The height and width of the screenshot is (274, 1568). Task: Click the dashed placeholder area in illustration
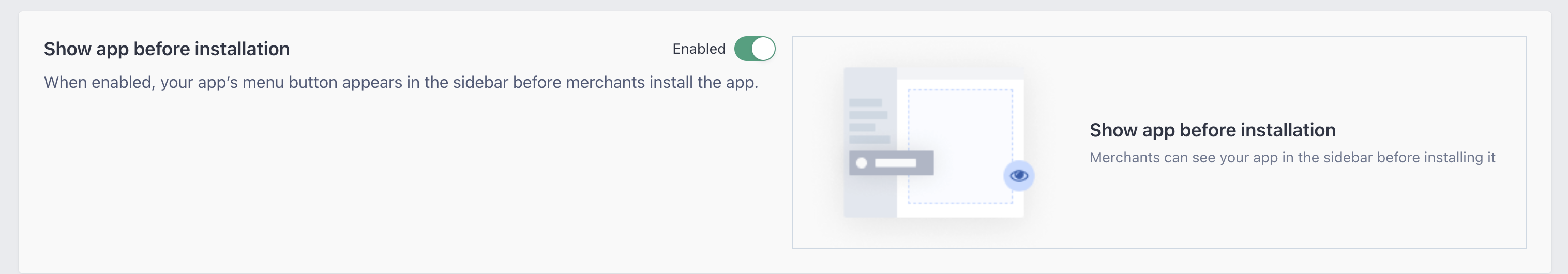click(960, 146)
